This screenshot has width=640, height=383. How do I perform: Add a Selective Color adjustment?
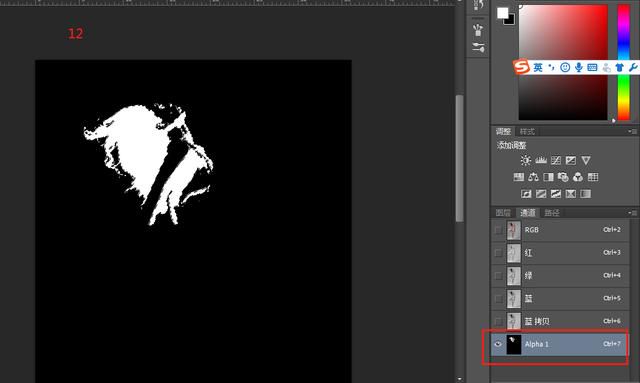click(571, 194)
